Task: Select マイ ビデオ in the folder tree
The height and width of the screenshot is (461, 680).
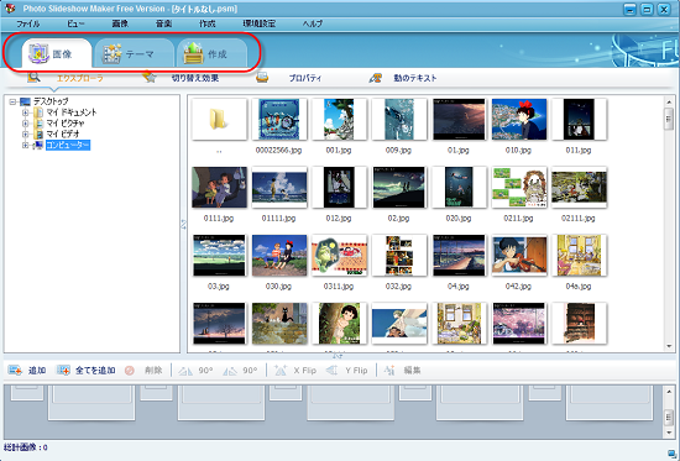Action: [62, 134]
